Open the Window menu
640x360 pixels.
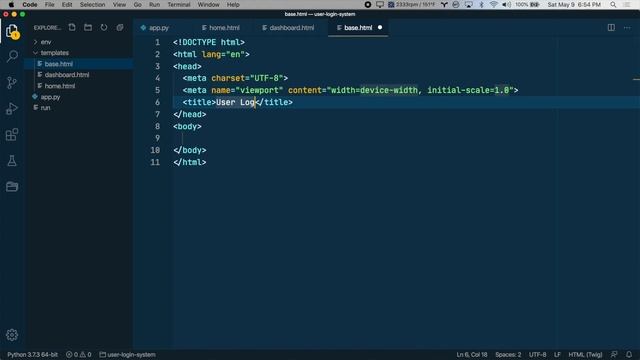208,4
